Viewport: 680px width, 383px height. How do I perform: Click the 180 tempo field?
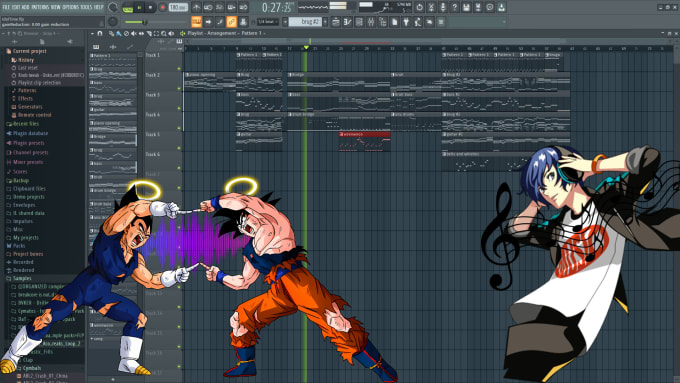click(x=178, y=7)
